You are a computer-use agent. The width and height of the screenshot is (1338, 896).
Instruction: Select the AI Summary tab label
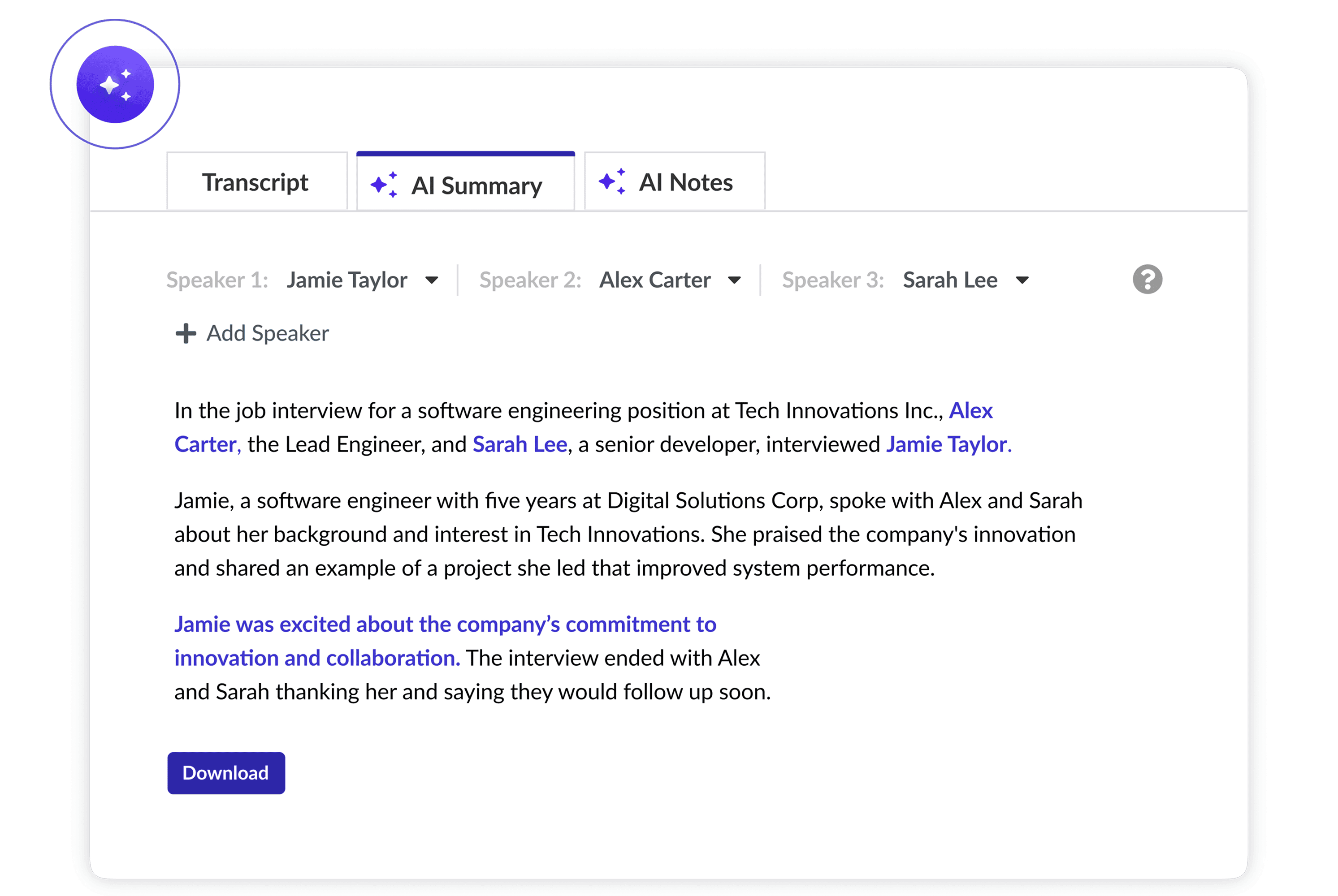point(476,186)
